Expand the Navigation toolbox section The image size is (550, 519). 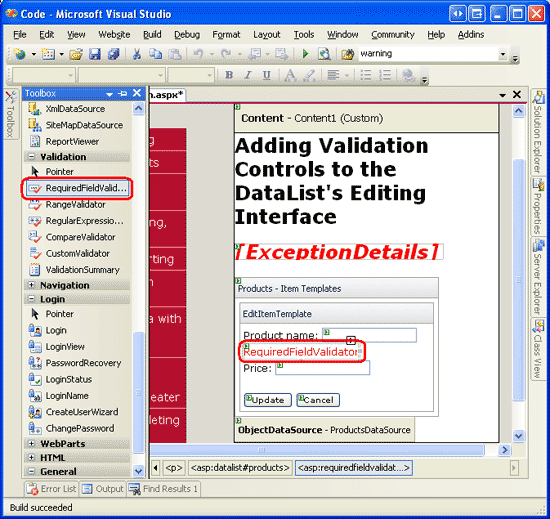pos(32,285)
